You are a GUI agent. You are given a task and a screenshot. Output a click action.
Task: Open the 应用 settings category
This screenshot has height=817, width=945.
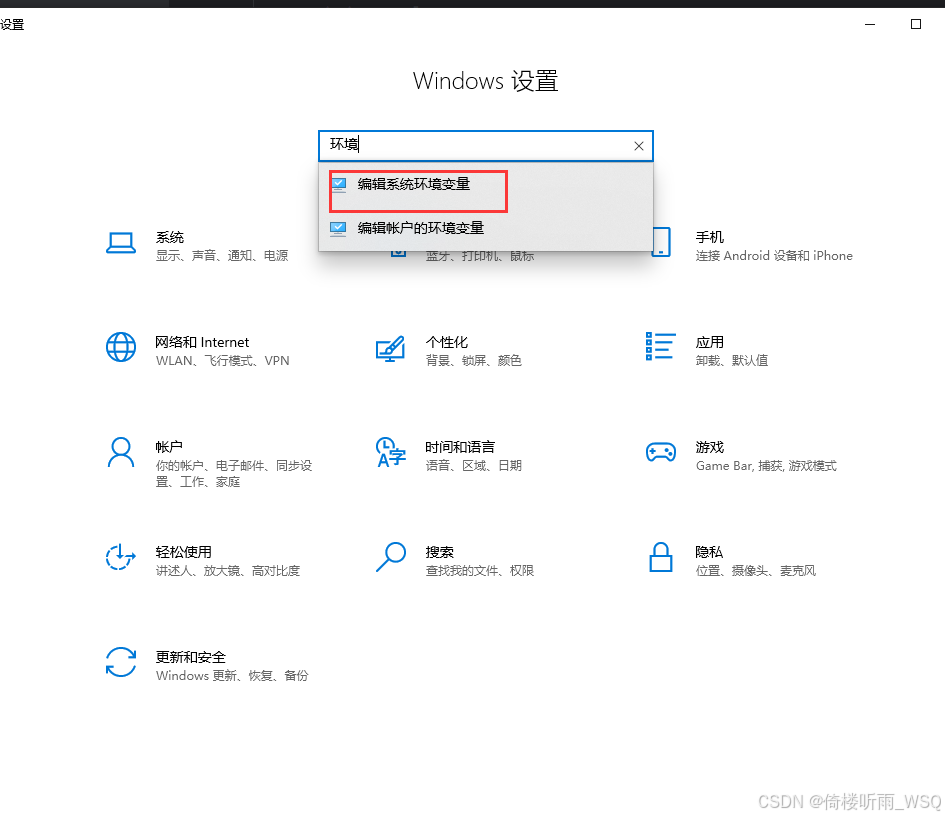[x=707, y=351]
